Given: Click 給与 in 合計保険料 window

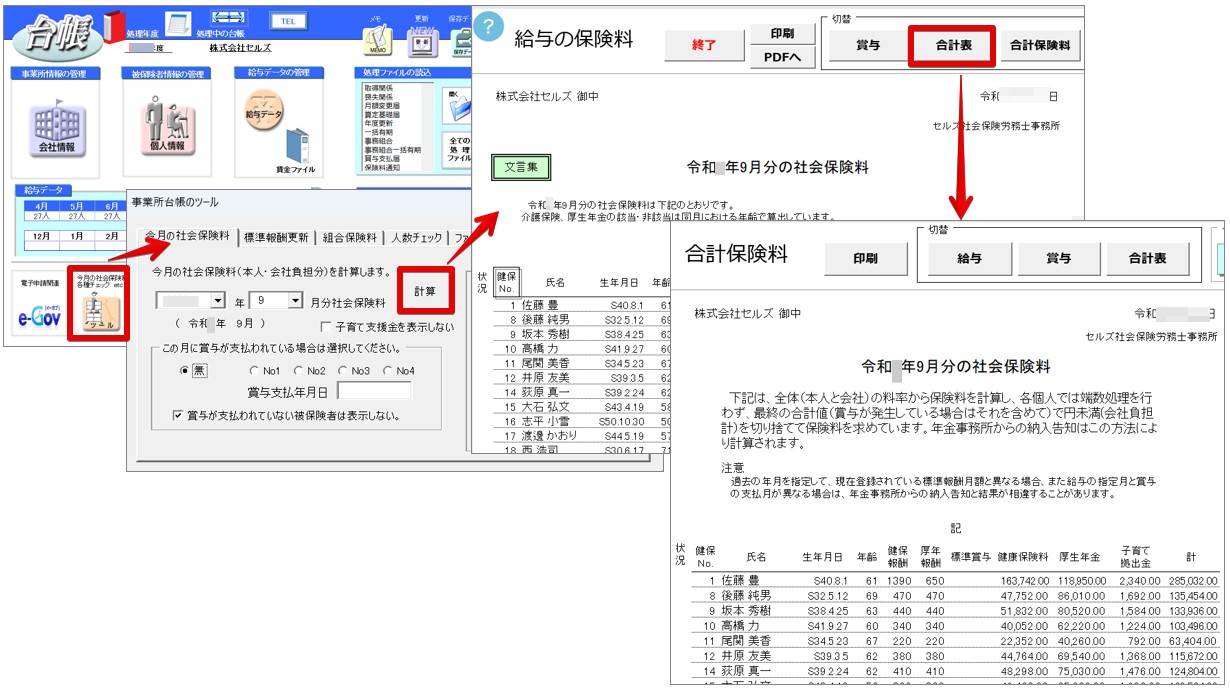Looking at the screenshot, I should [970, 258].
